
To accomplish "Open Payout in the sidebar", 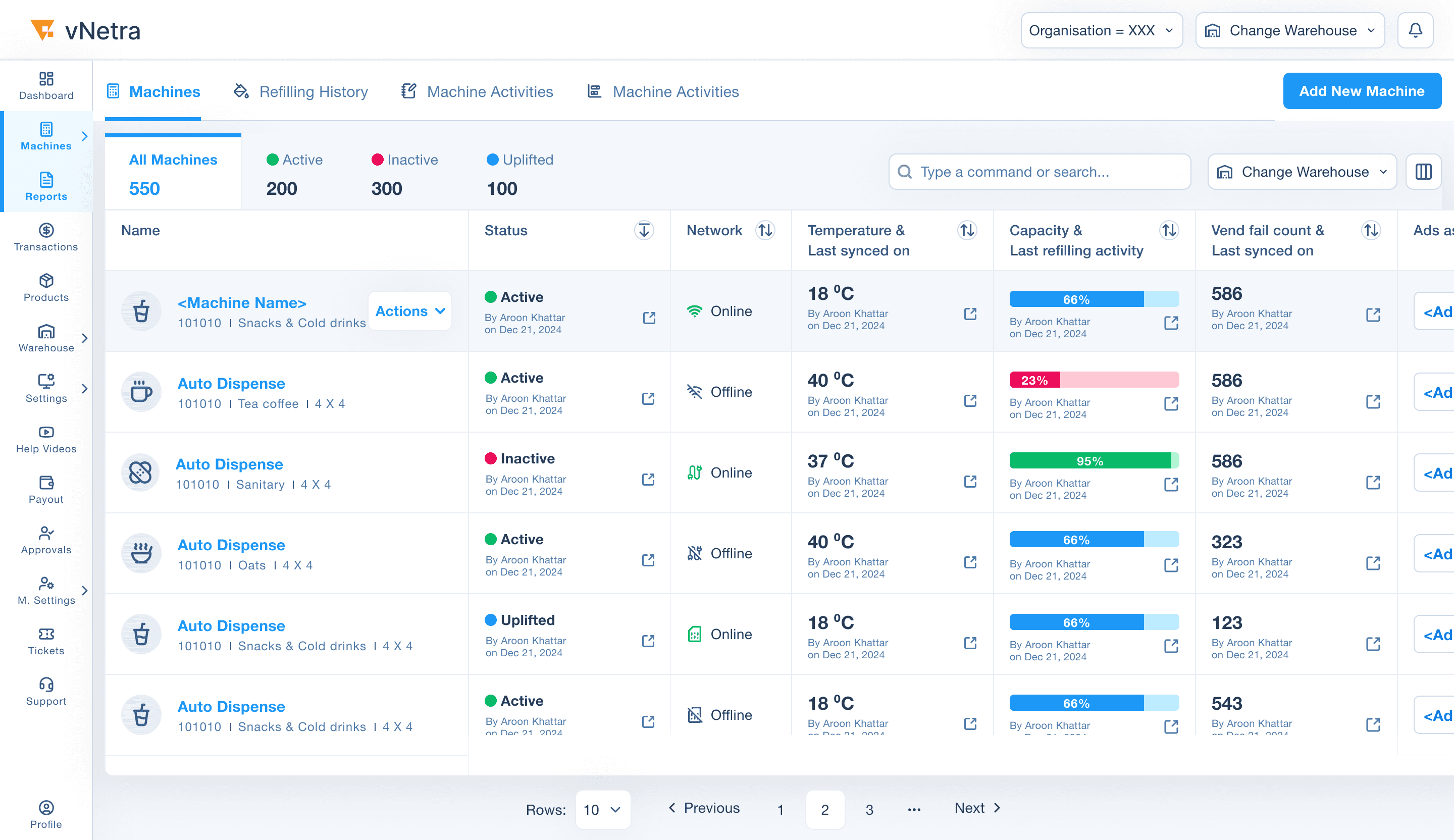I will (x=46, y=489).
